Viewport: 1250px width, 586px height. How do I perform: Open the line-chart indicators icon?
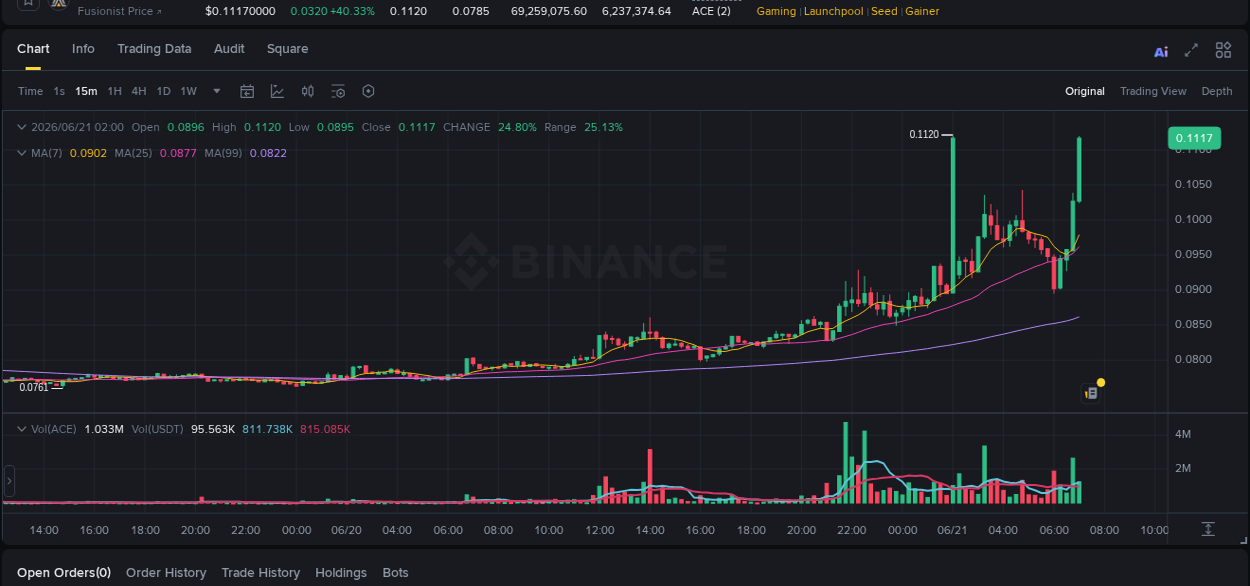click(277, 91)
